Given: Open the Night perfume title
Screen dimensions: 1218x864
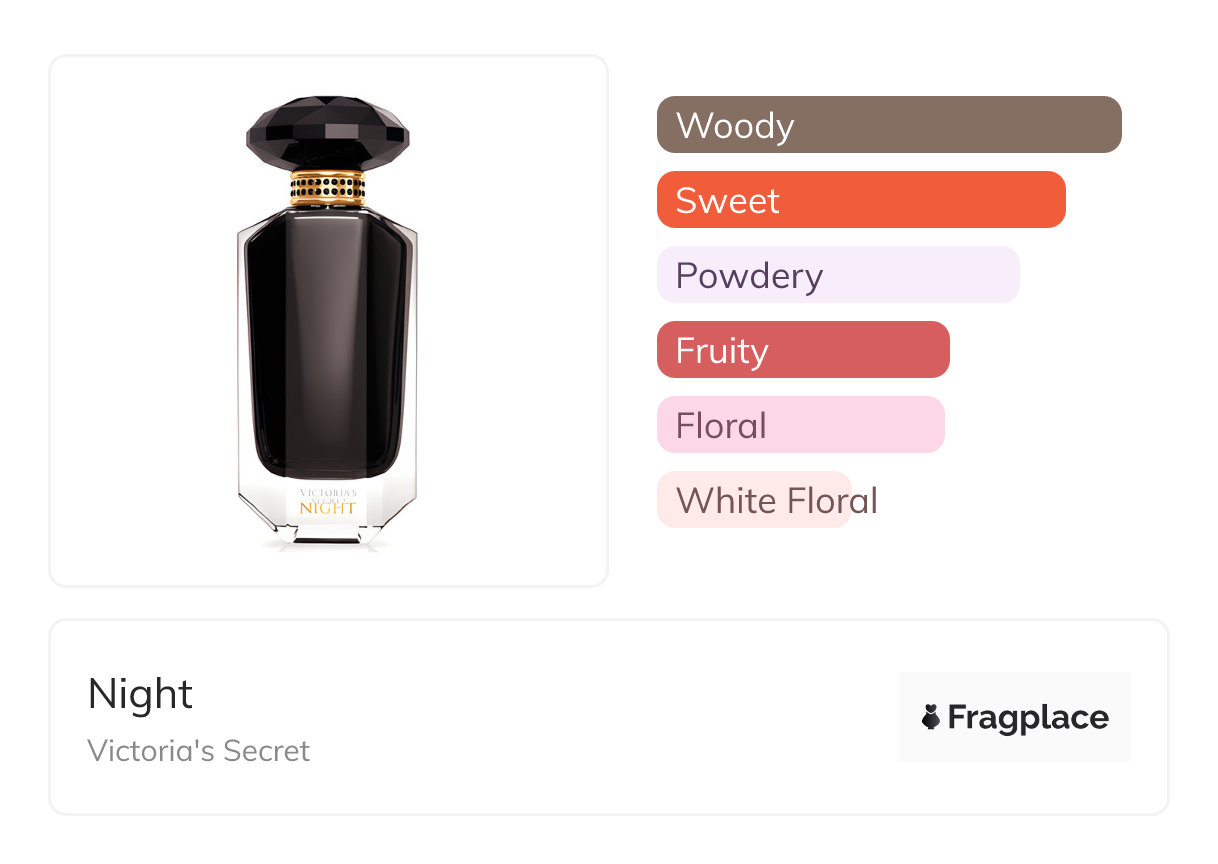Looking at the screenshot, I should [x=140, y=694].
